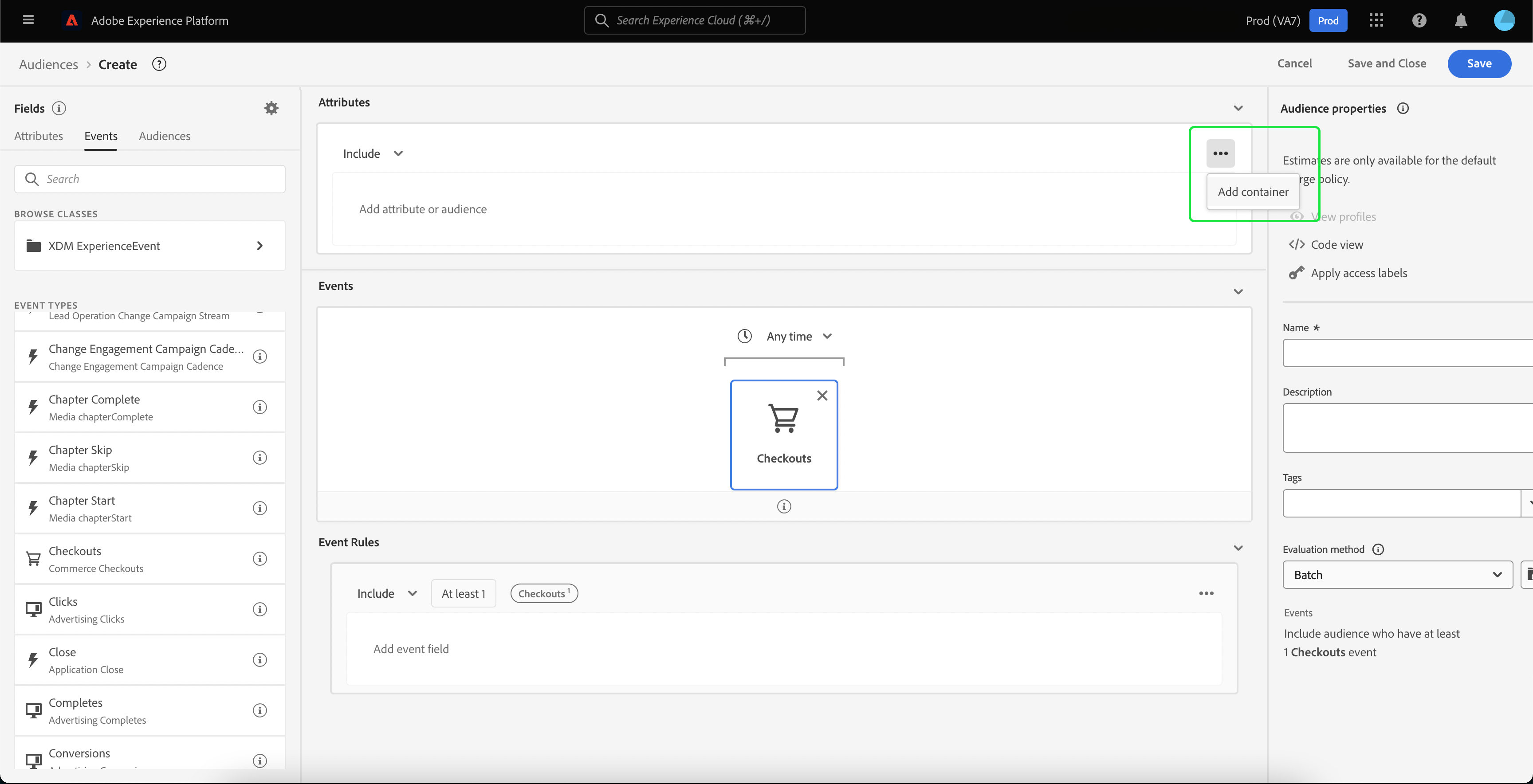Expand the XDM ExperienceEvent class
Screen dimensions: 1533x784
149,246
